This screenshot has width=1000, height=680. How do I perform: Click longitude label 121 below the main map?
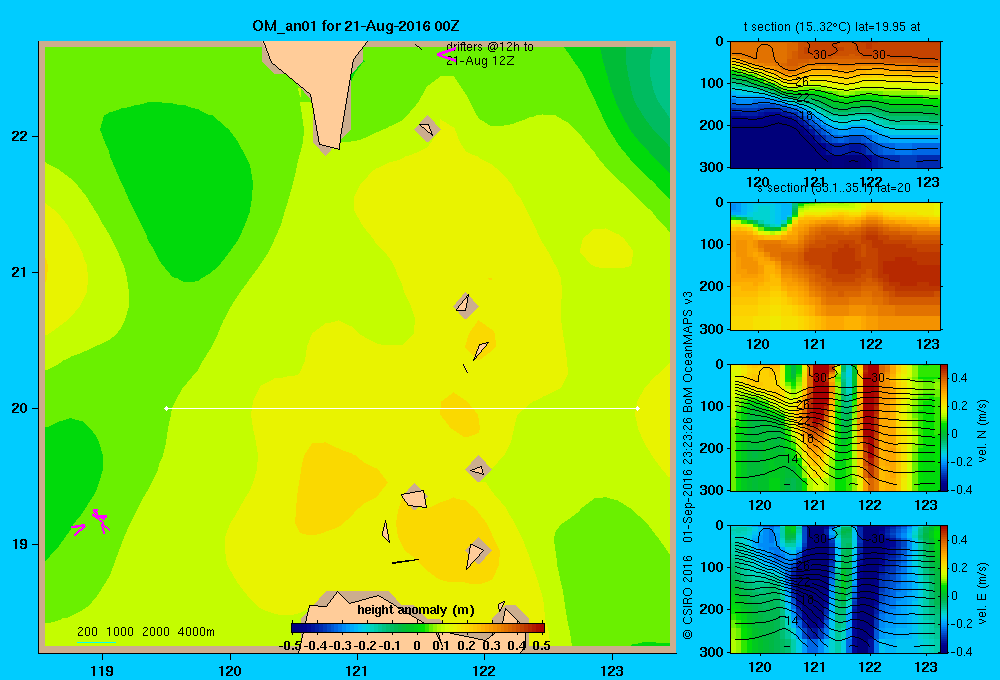tap(357, 670)
